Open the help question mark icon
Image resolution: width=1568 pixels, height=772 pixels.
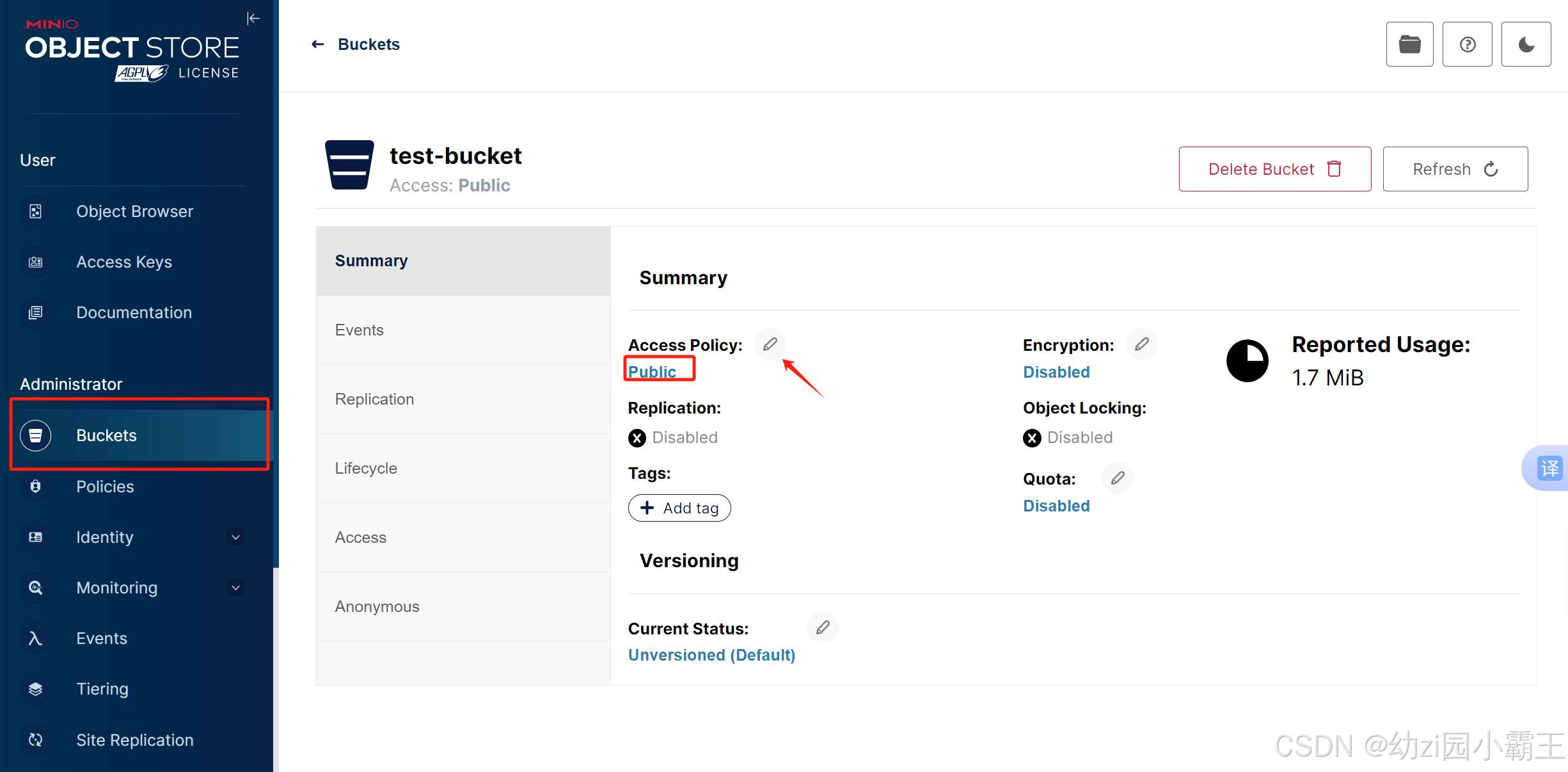coord(1468,44)
